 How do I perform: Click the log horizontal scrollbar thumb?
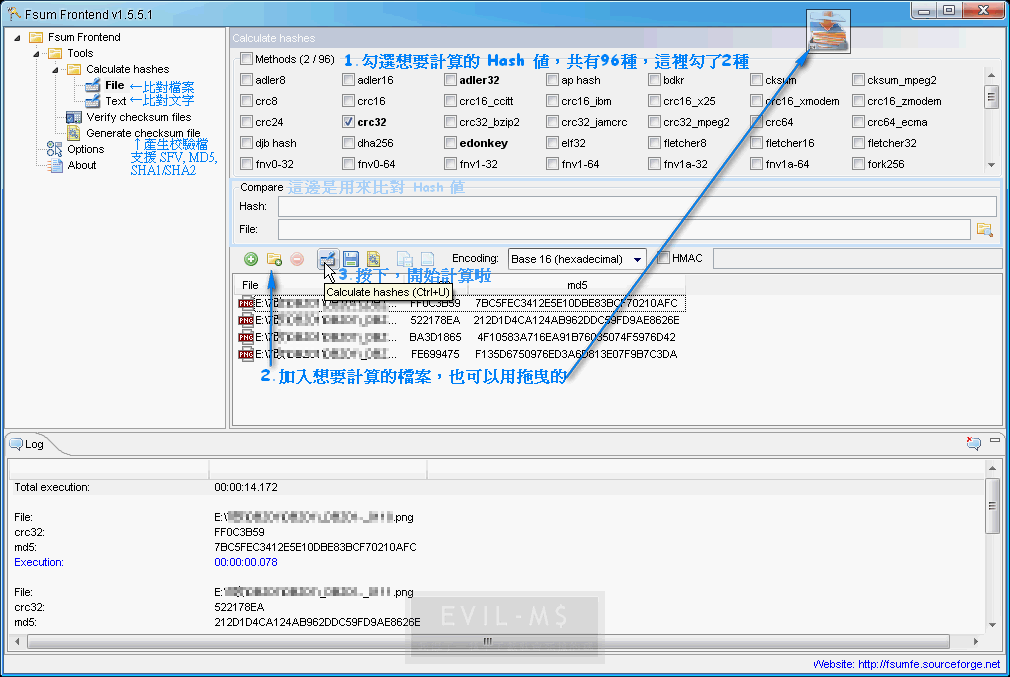[488, 641]
